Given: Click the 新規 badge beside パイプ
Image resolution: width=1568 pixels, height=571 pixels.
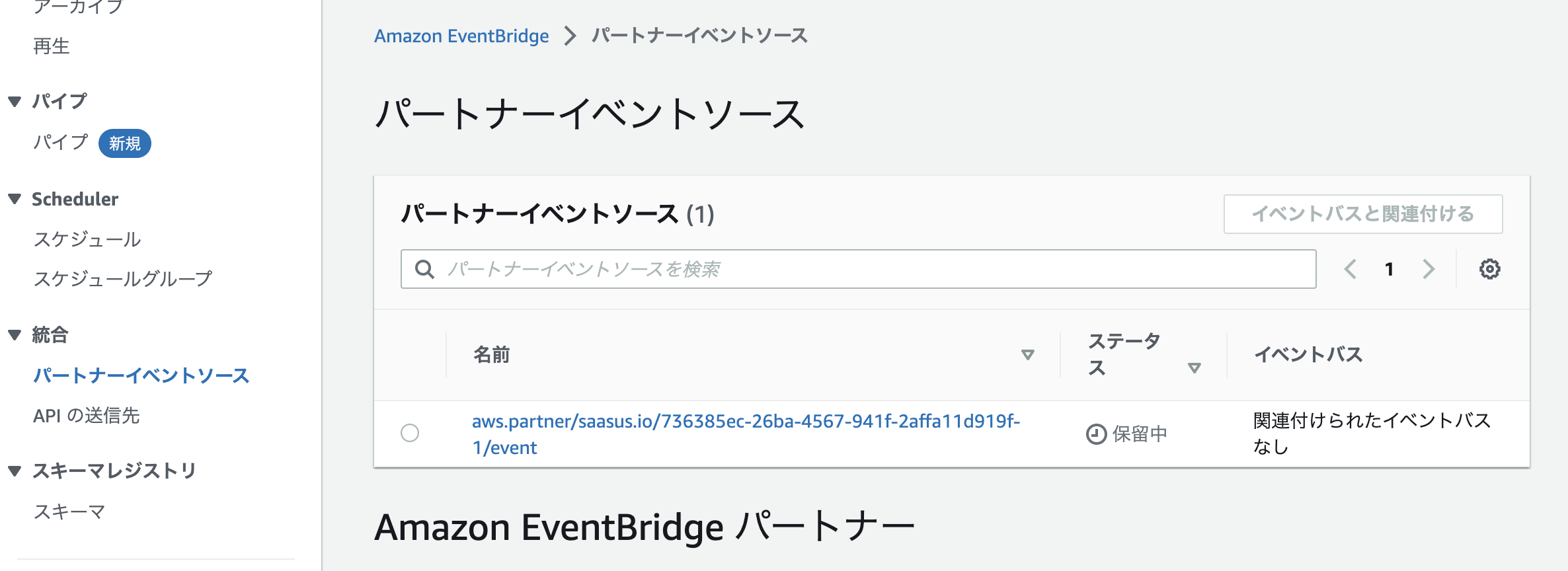Looking at the screenshot, I should [x=125, y=143].
